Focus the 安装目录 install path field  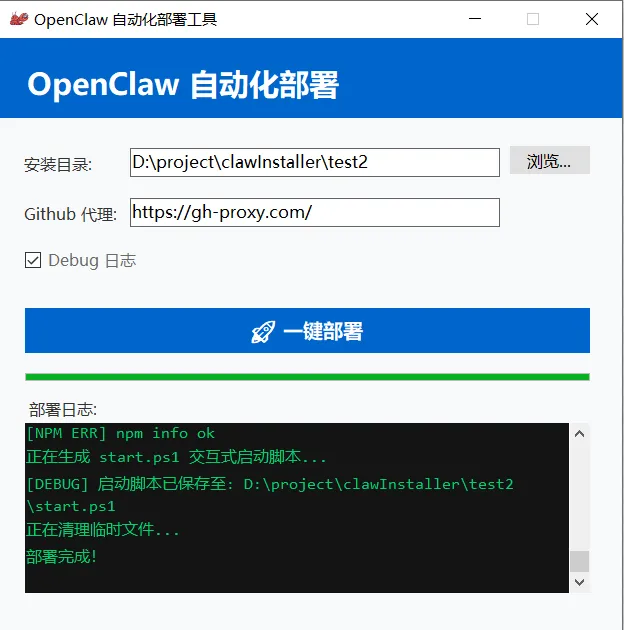click(315, 162)
